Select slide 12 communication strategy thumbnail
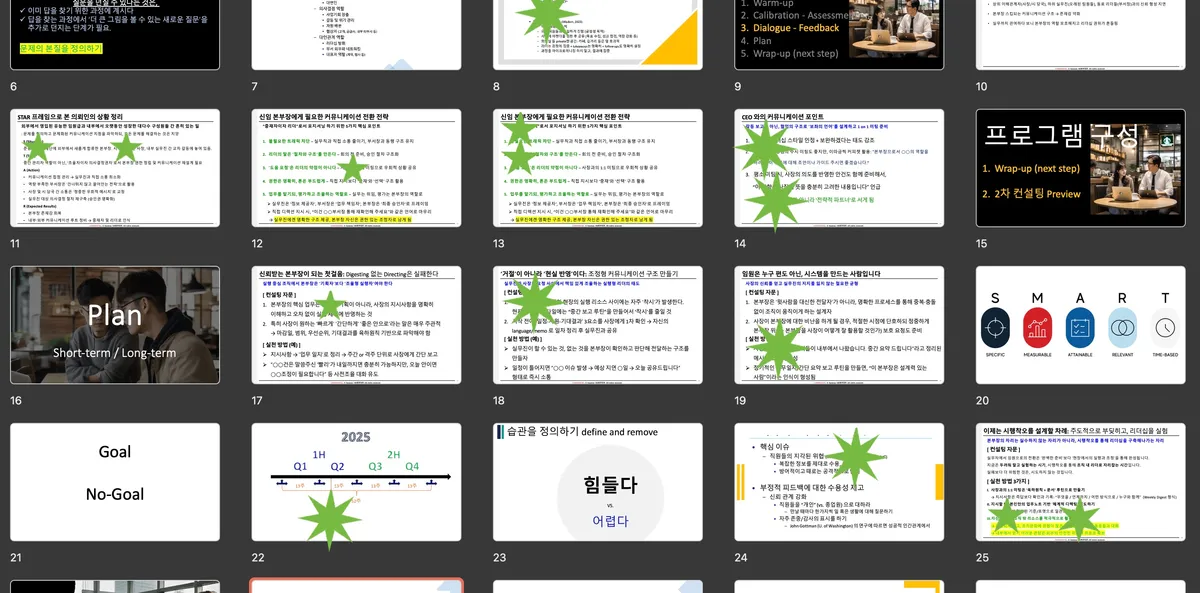The height and width of the screenshot is (593, 1200). (x=357, y=168)
